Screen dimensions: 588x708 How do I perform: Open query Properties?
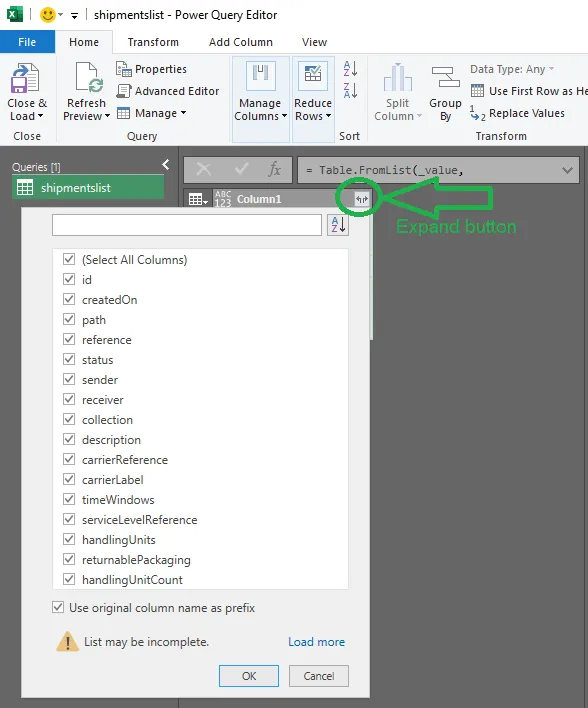click(x=151, y=69)
